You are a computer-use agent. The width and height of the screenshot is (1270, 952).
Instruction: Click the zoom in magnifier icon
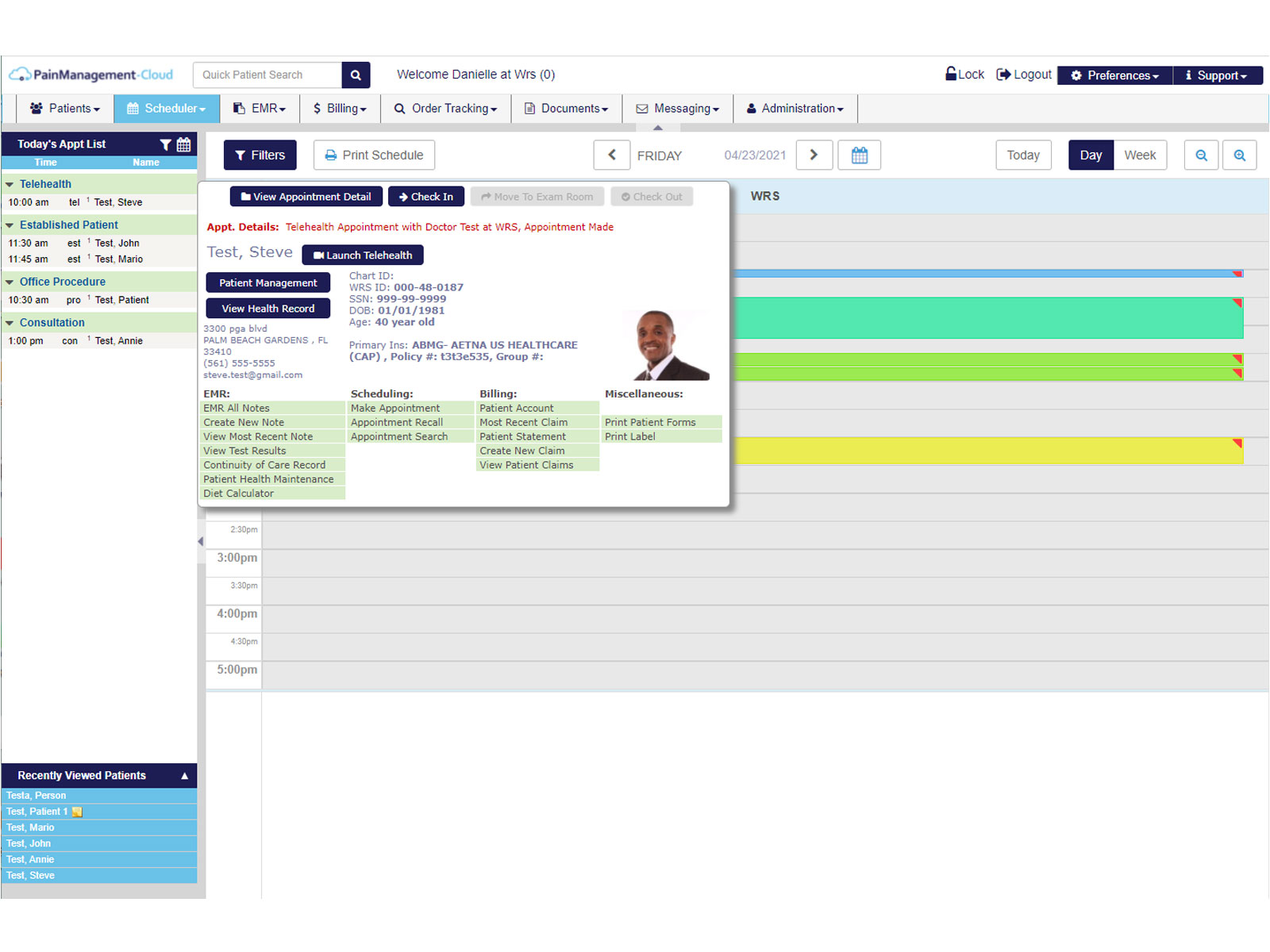[1240, 155]
